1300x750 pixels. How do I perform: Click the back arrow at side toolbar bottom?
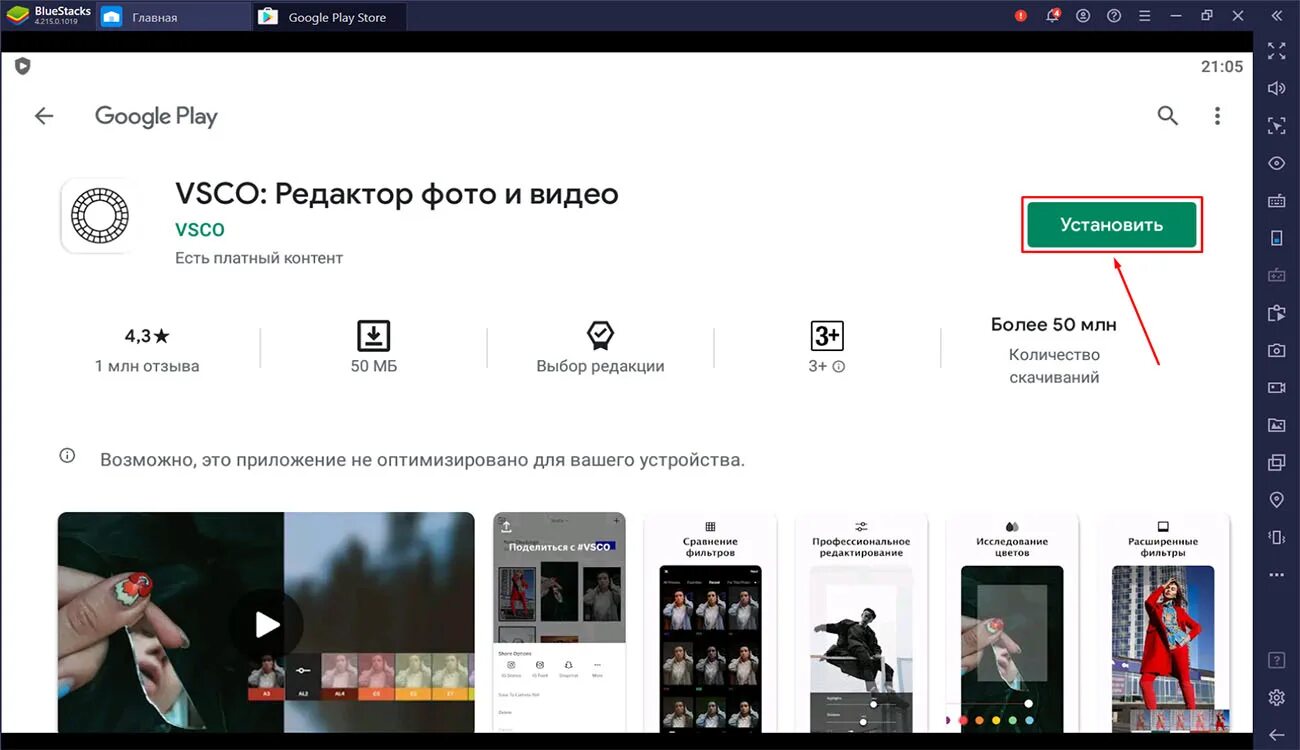tap(1276, 734)
